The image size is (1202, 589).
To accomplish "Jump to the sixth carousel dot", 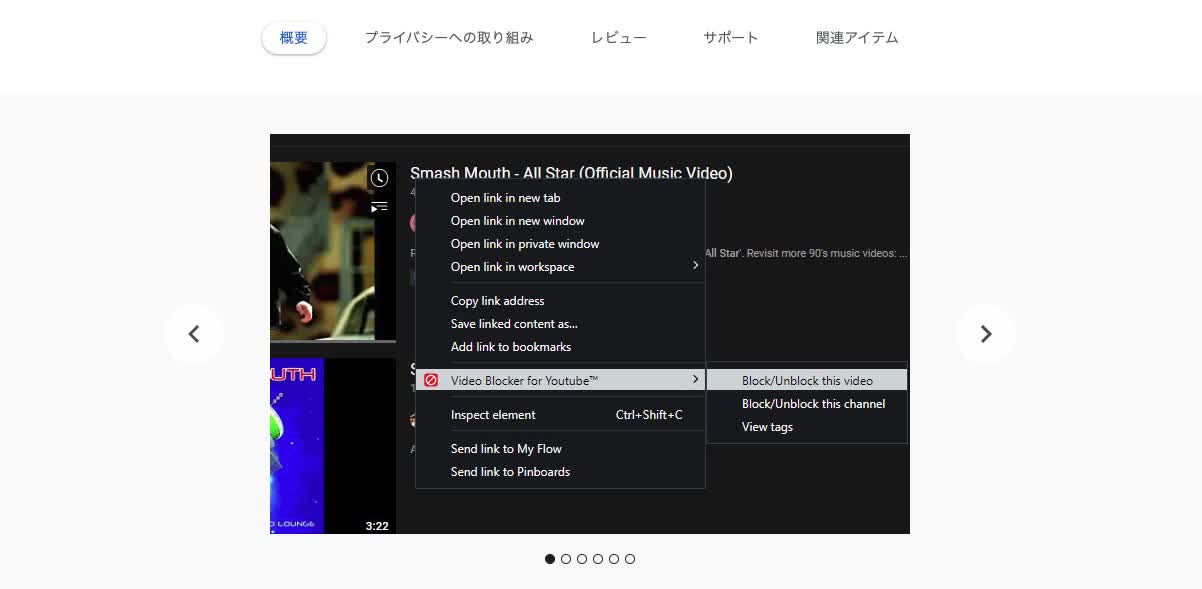I will click(630, 559).
